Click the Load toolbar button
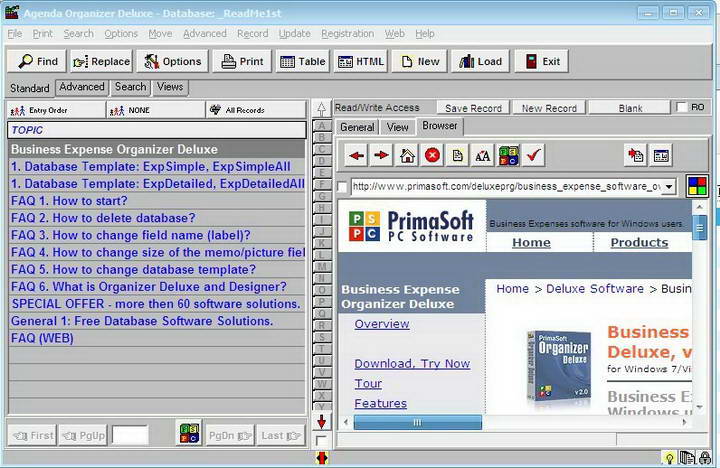 click(x=480, y=61)
